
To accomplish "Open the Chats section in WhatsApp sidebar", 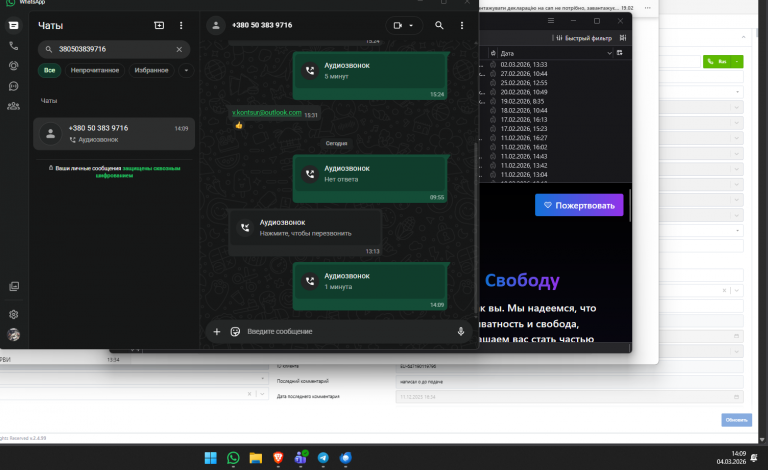I will point(13,25).
